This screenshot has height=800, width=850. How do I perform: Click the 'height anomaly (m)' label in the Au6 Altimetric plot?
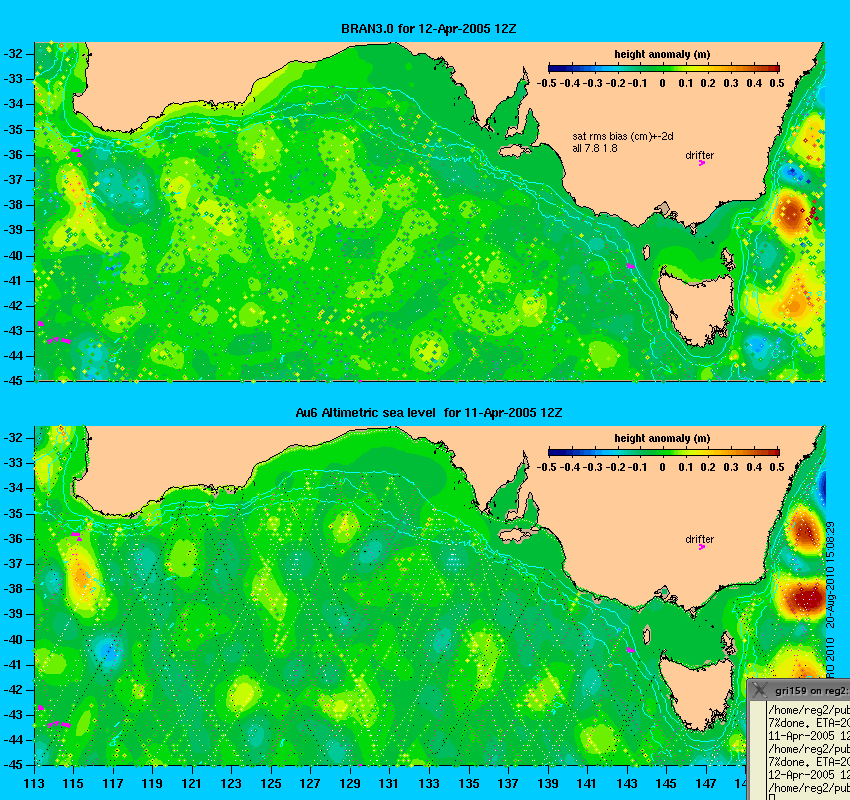tap(662, 438)
